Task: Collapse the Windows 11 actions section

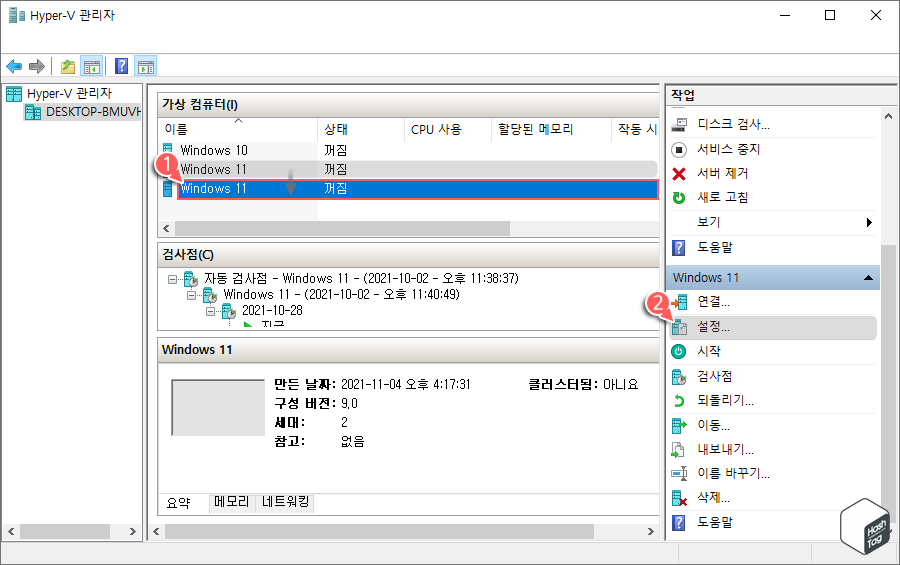Action: (x=868, y=278)
